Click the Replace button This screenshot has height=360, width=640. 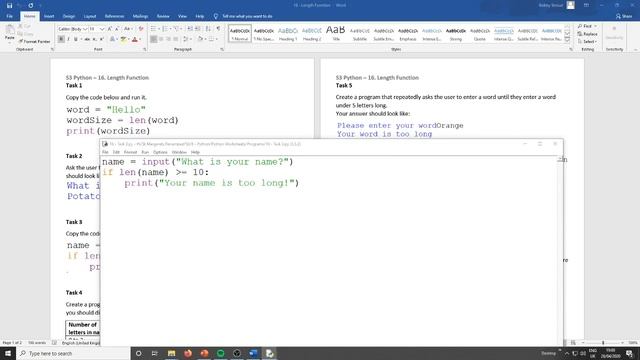(x=588, y=34)
